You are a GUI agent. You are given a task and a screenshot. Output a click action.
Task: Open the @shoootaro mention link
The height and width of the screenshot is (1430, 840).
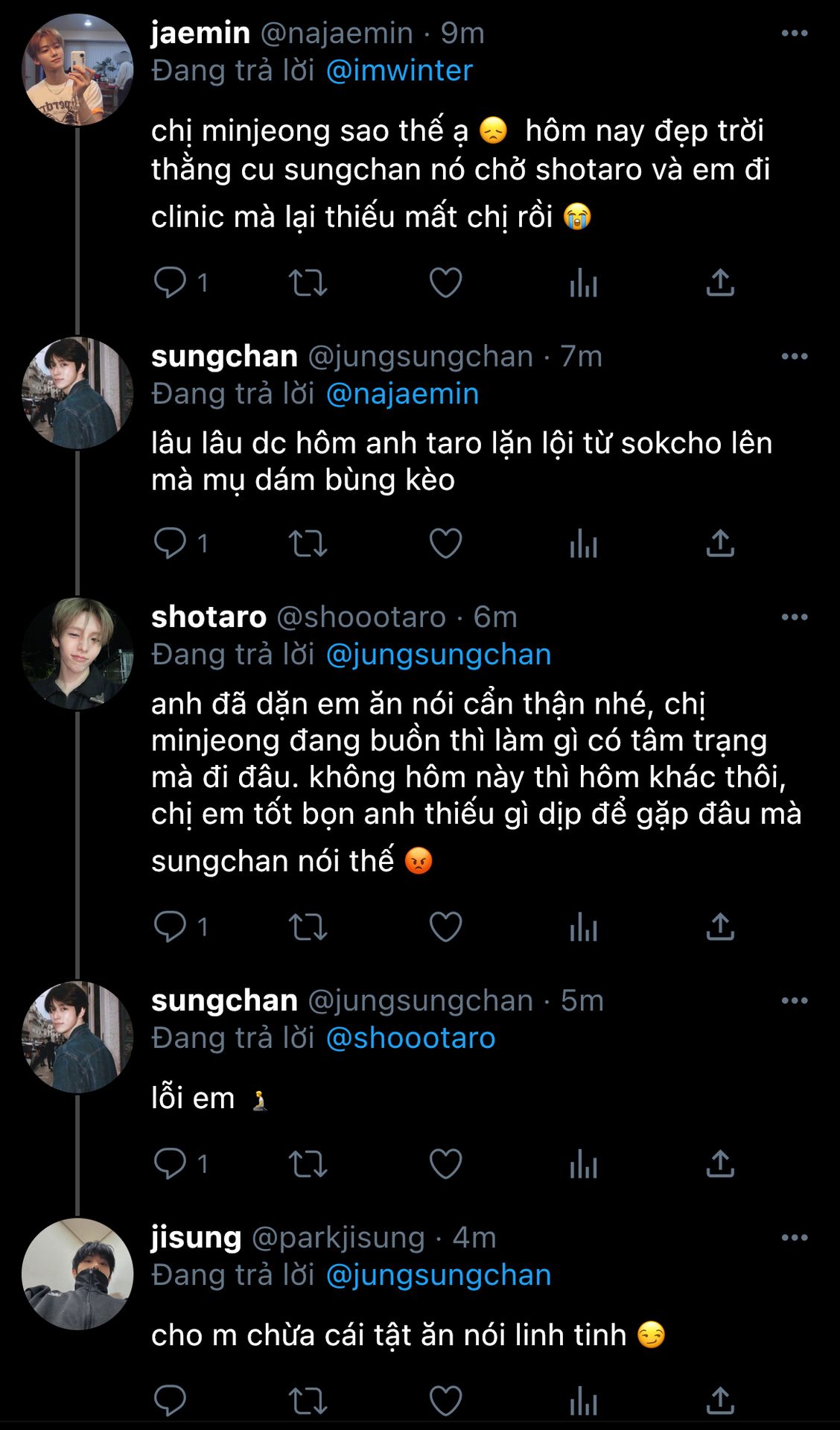pos(410,1038)
